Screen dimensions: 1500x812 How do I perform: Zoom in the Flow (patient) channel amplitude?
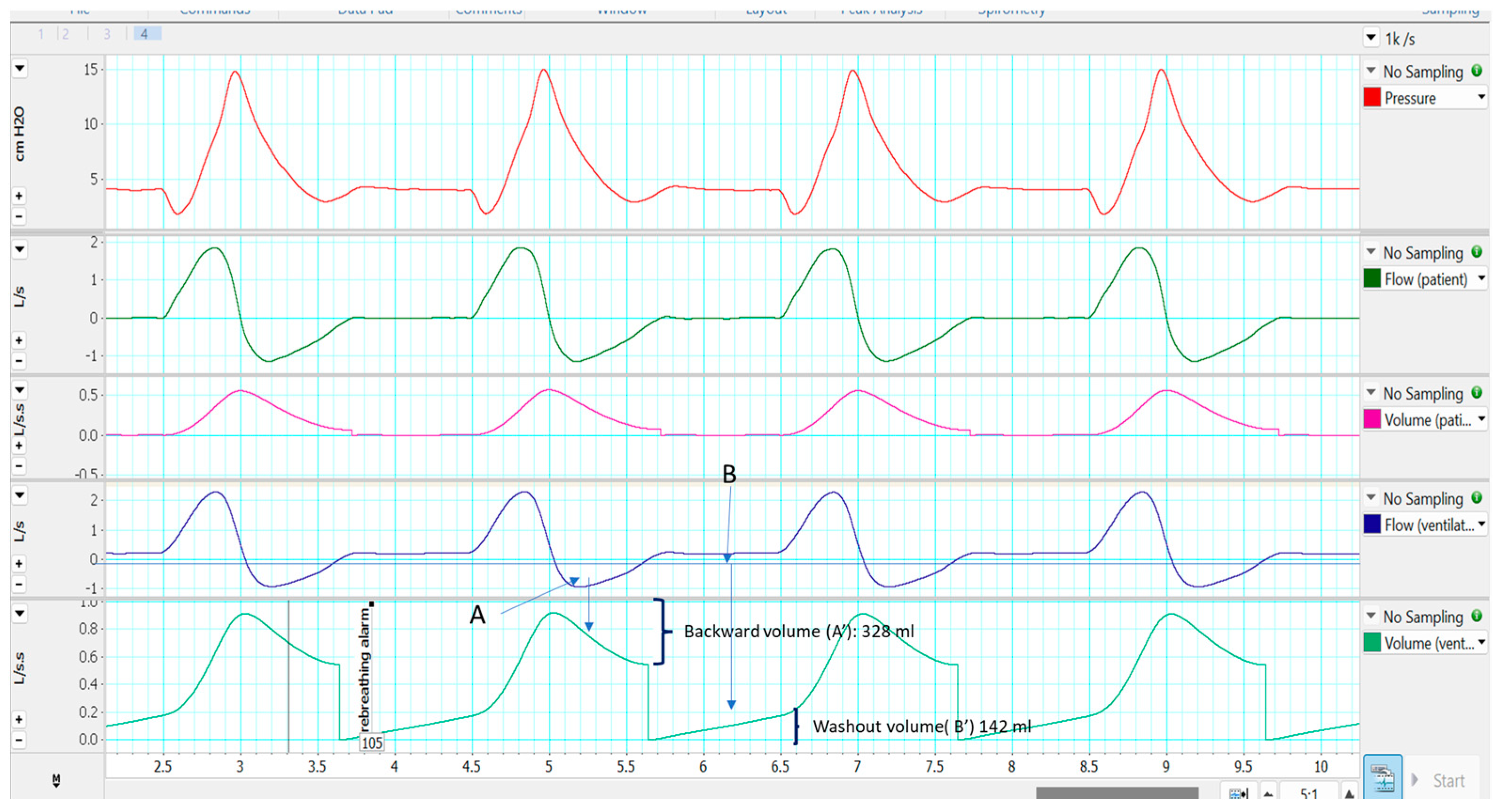point(19,340)
